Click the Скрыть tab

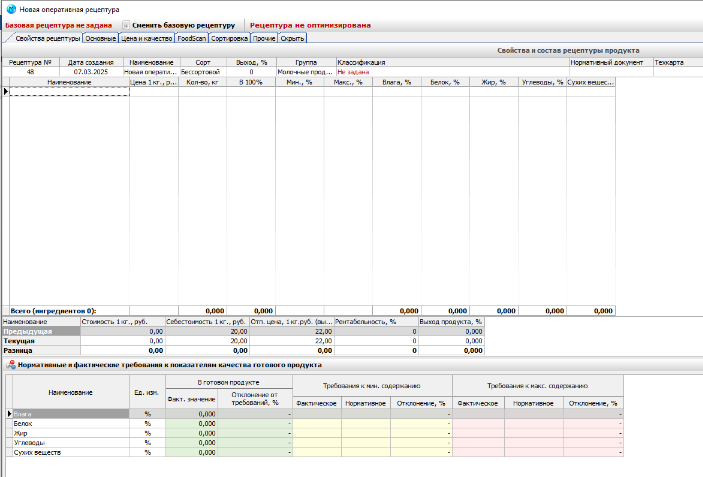[x=292, y=38]
